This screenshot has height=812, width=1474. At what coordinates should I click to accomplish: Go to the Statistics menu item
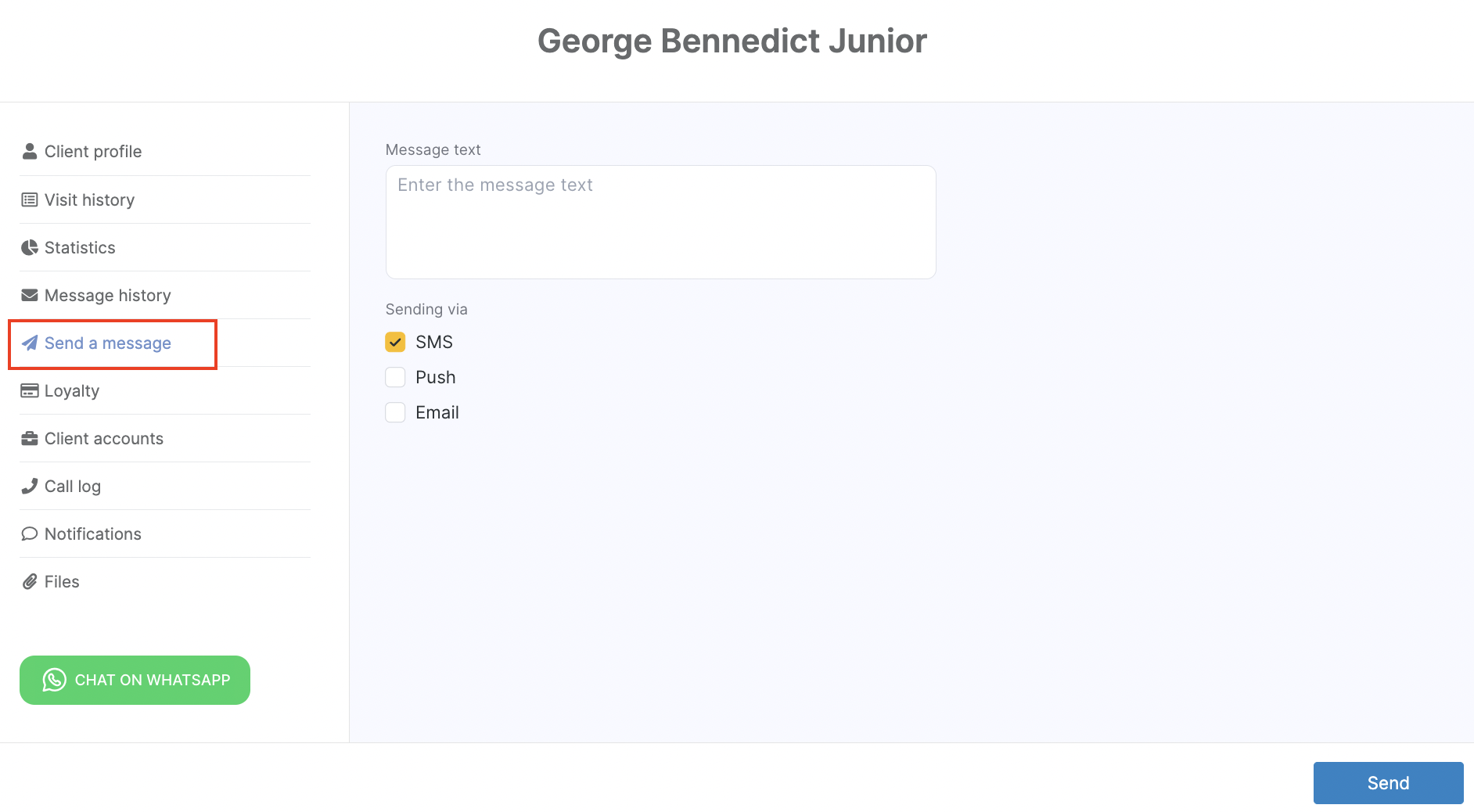click(x=80, y=248)
